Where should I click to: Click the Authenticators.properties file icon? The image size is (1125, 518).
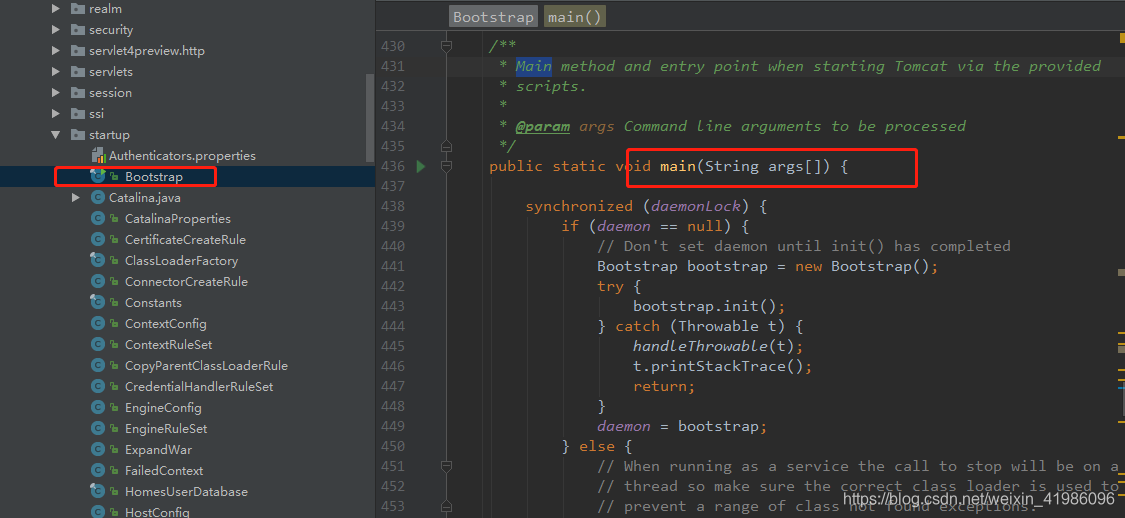tap(98, 156)
